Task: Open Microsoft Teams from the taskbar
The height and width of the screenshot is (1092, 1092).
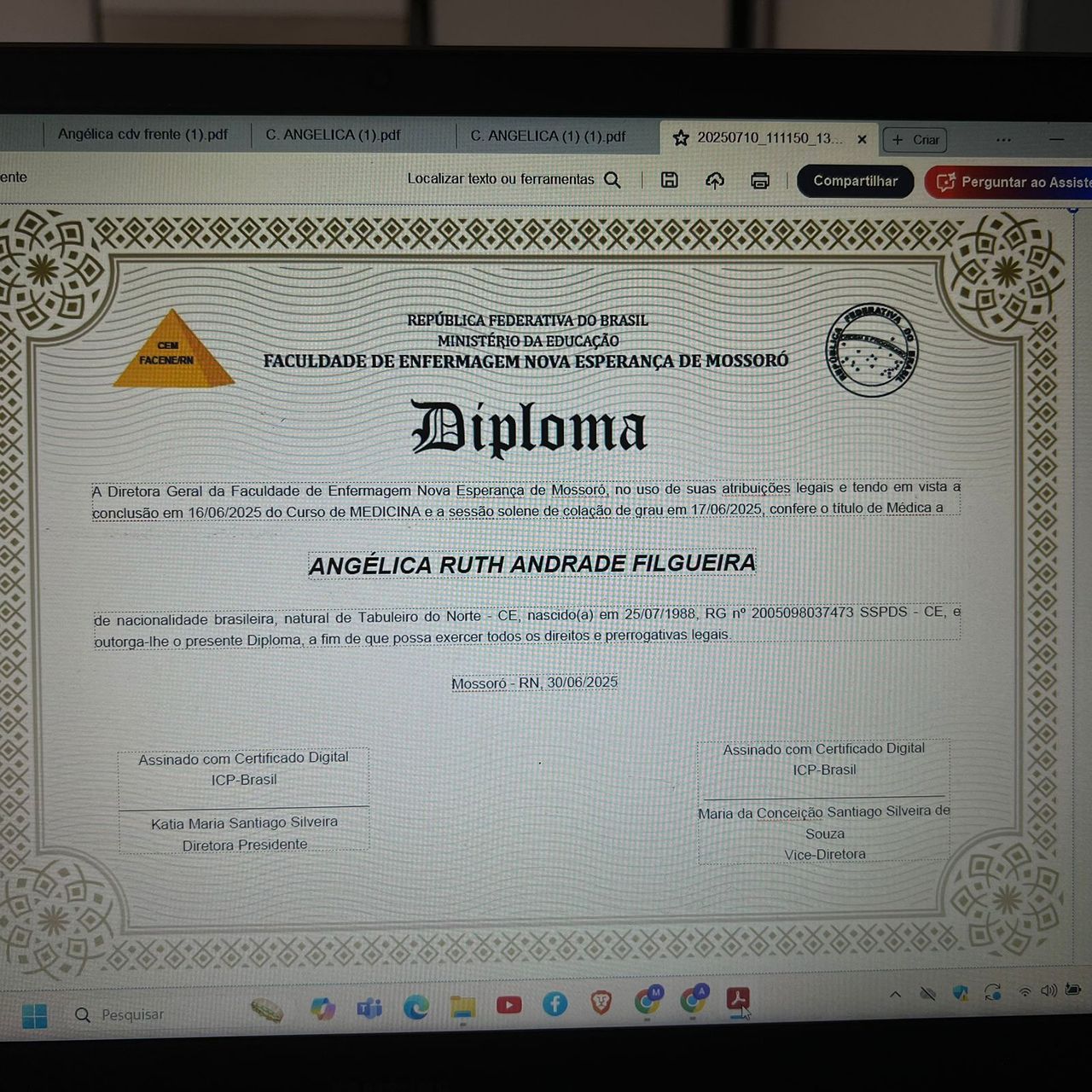Action: pos(369,1008)
